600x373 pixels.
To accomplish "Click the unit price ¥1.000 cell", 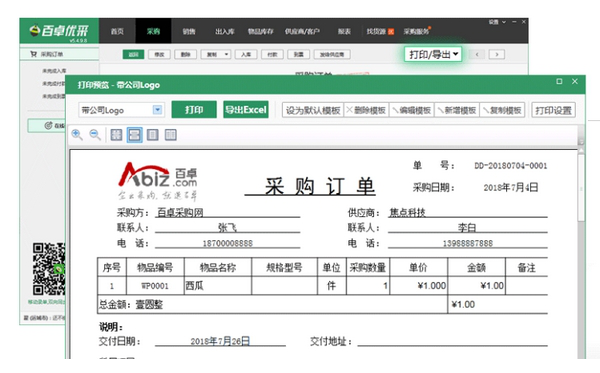I will pos(419,286).
